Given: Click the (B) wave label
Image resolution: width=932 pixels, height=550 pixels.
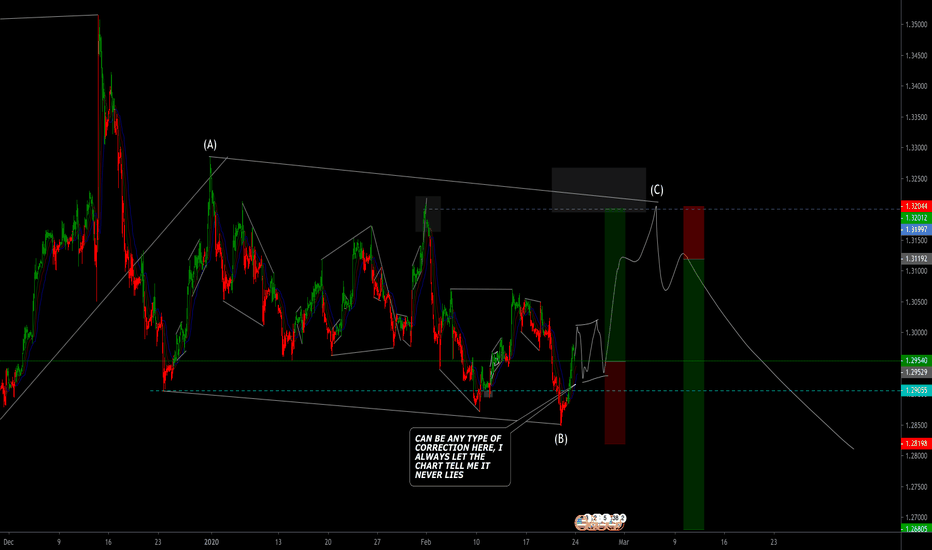Looking at the screenshot, I should pyautogui.click(x=561, y=439).
